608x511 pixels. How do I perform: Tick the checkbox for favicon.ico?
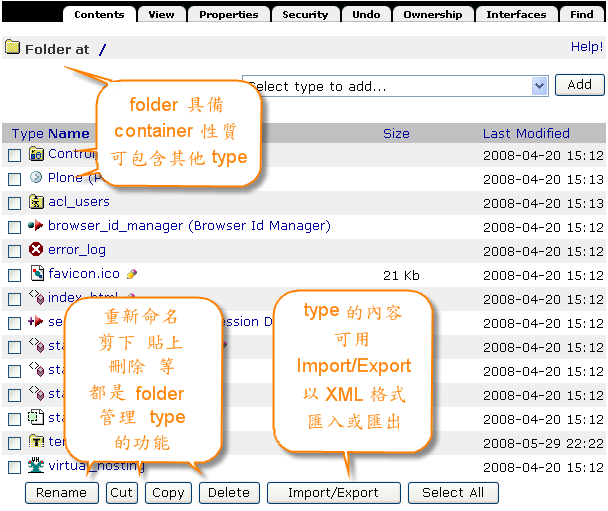pyautogui.click(x=15, y=276)
